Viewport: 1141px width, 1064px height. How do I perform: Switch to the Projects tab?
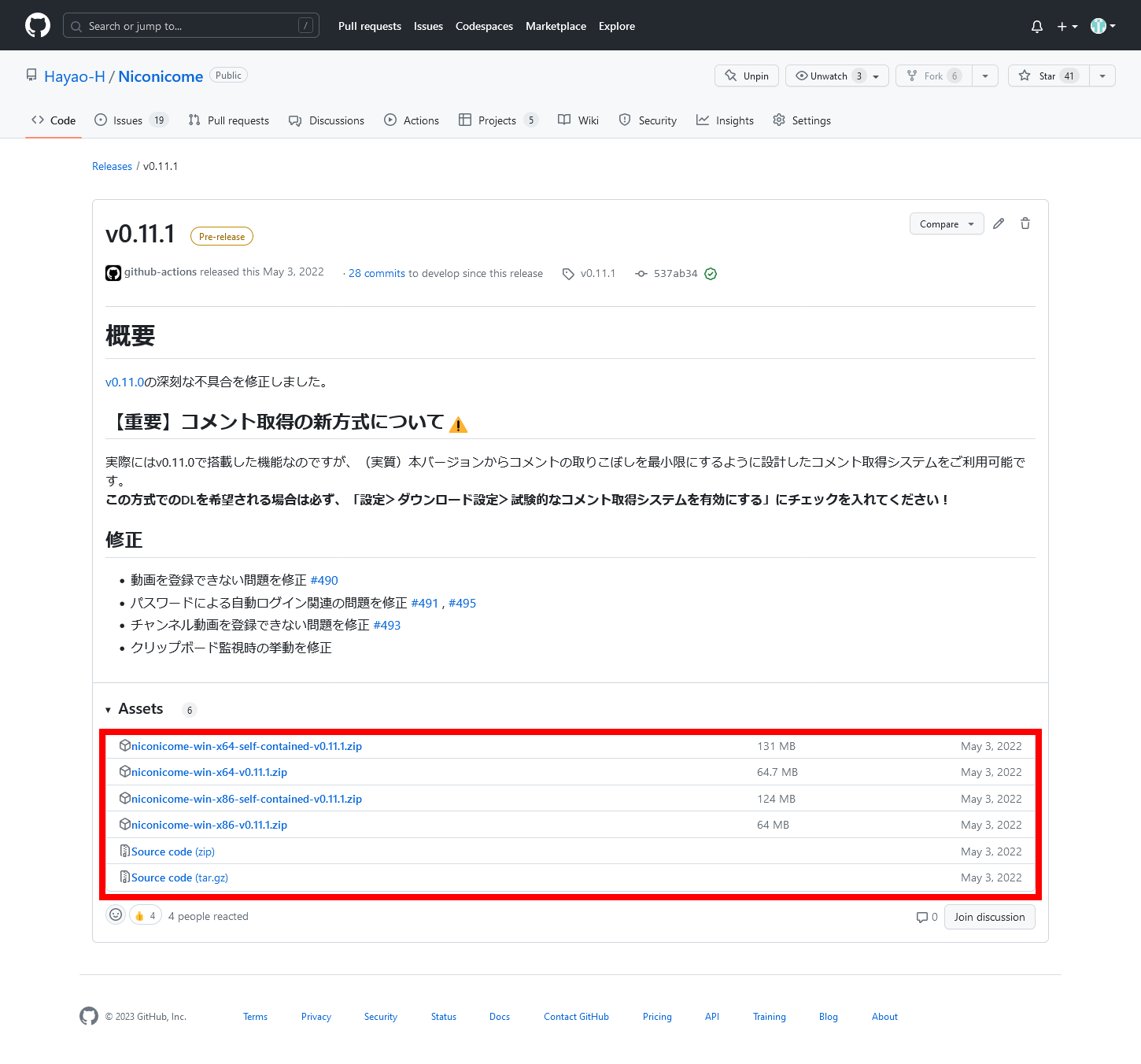click(498, 120)
